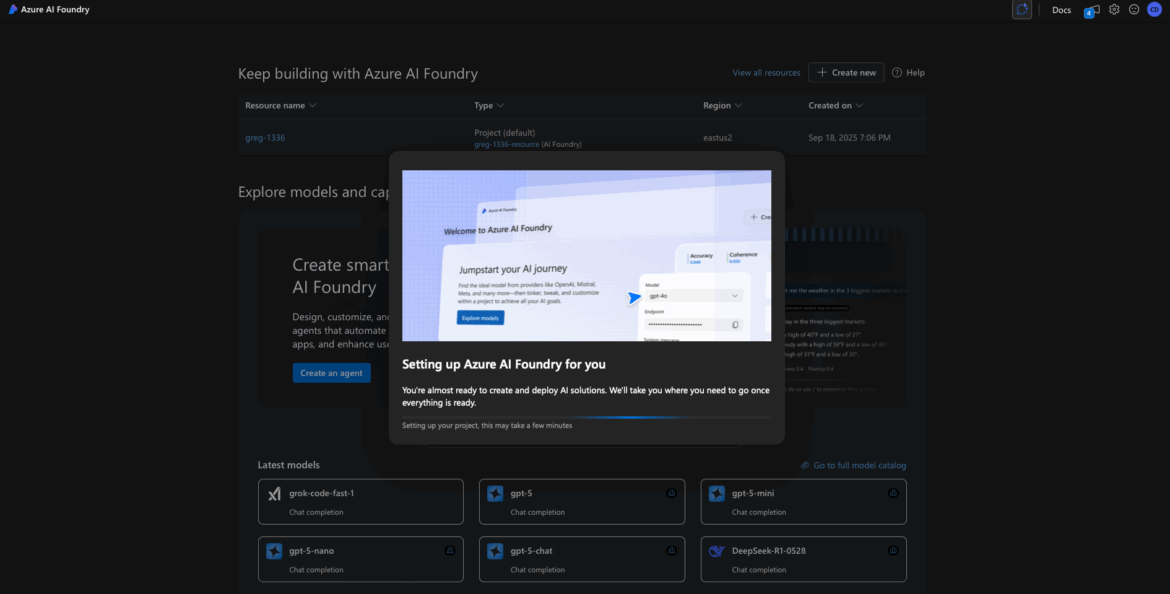This screenshot has width=1170, height=594.
Task: Open the Created on column dropdown
Action: 859,105
